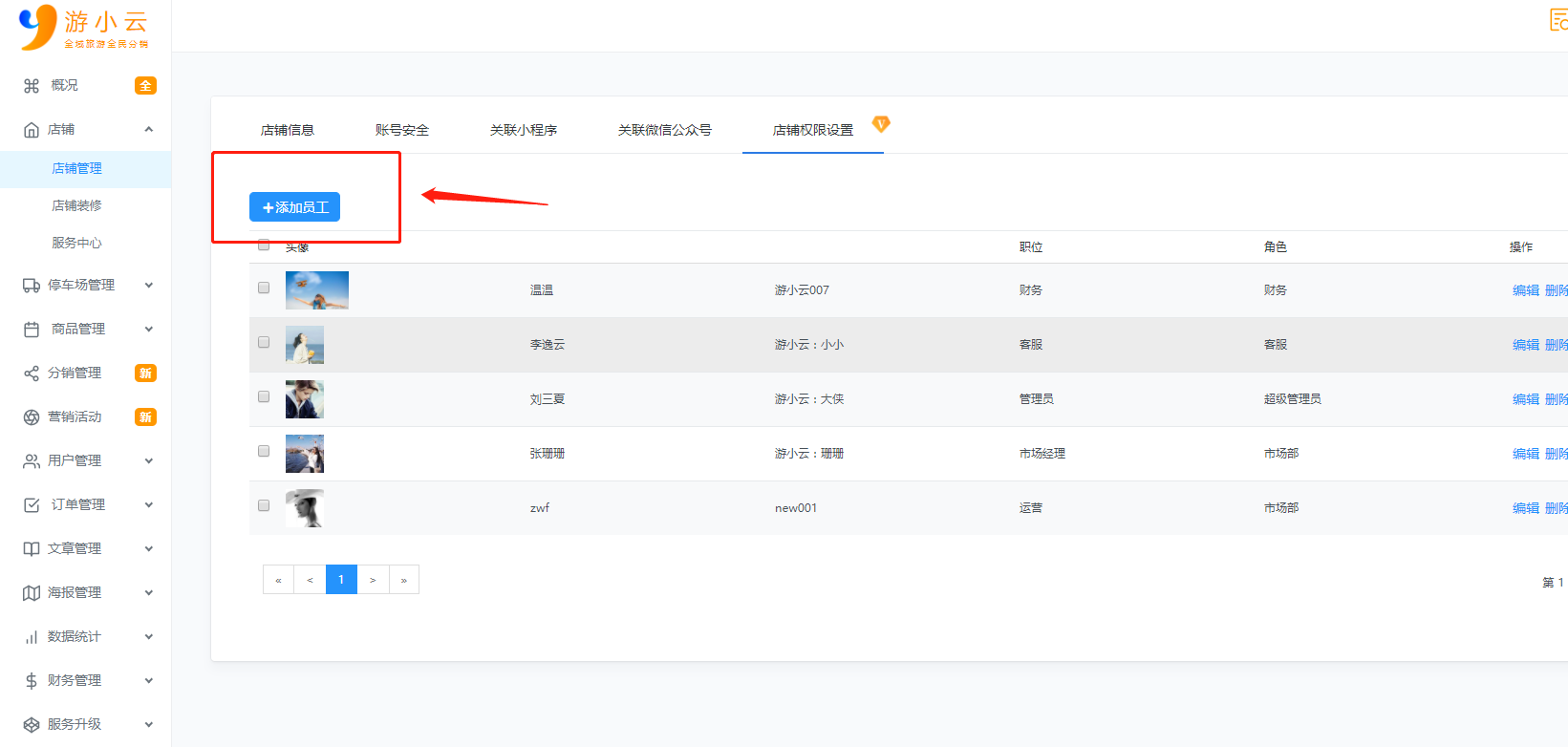Viewport: 1568px width, 747px height.
Task: Click the 订单管理 checklist icon
Action: 32,505
